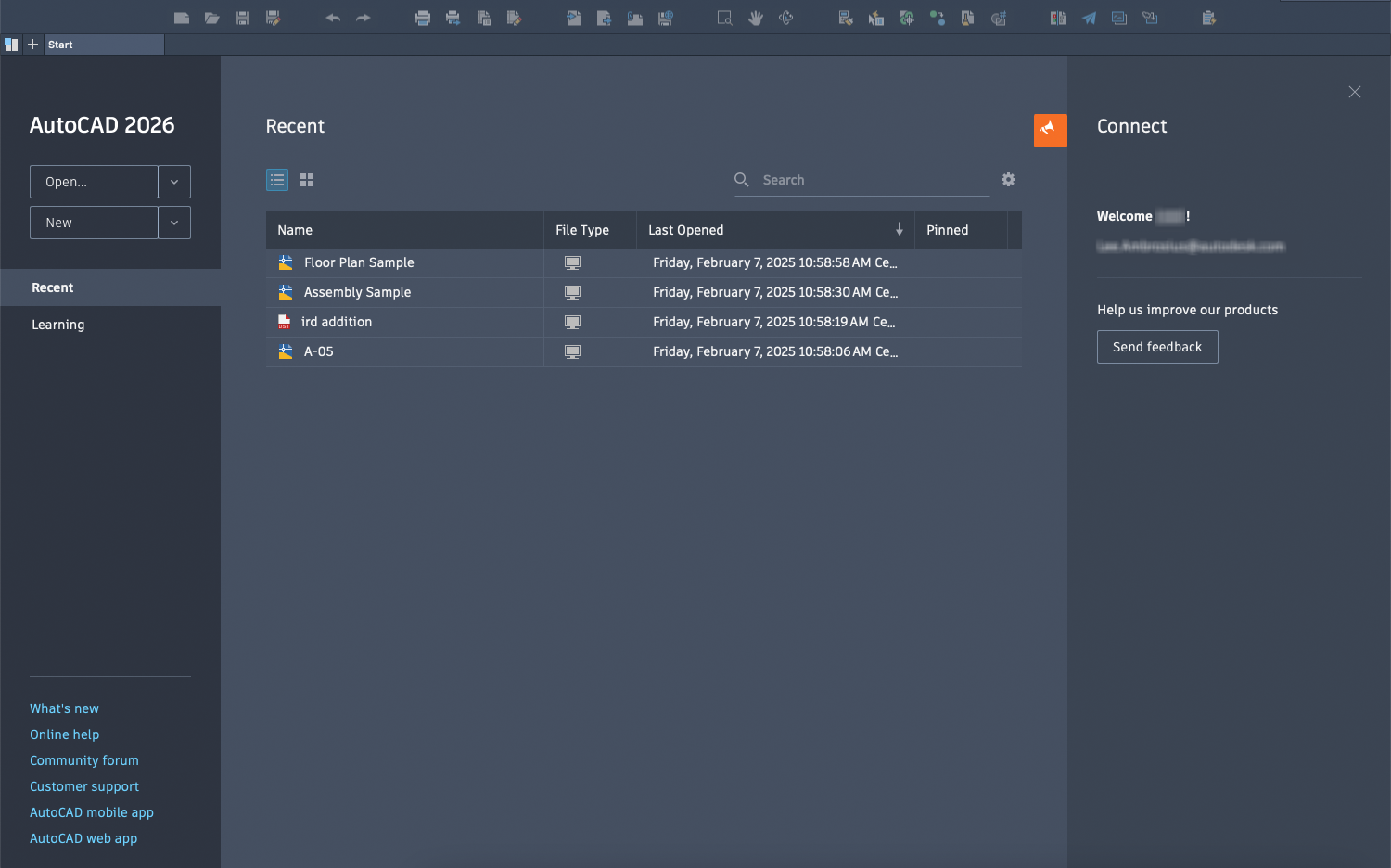Open the A-05 drawing
The height and width of the screenshot is (868, 1391).
[x=319, y=351]
